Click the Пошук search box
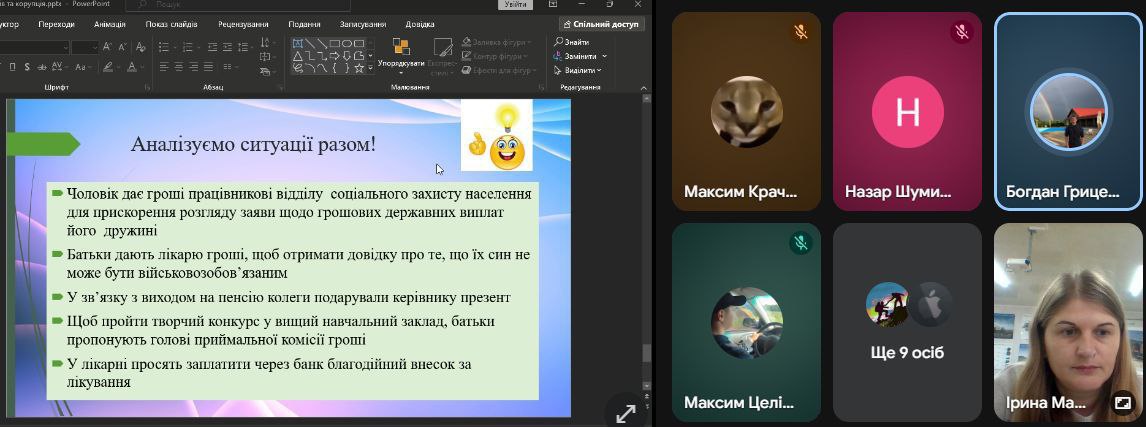The width and height of the screenshot is (1146, 427). pos(238,4)
